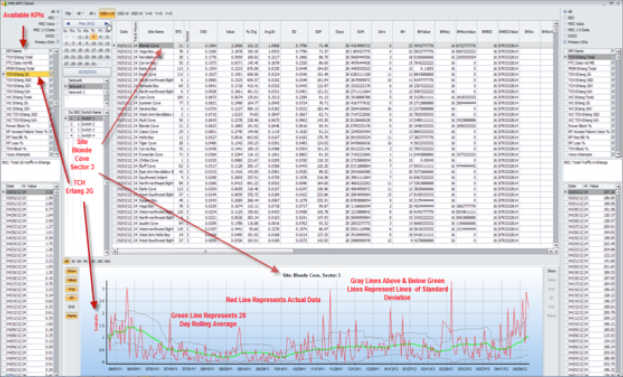Click second orange button beside the chart

[72, 280]
